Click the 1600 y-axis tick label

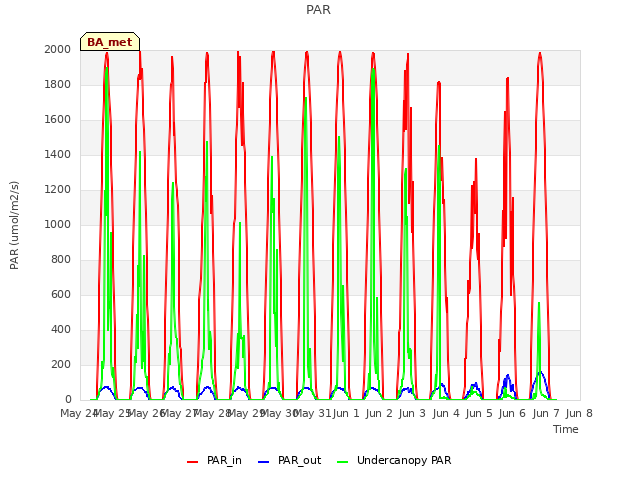(x=58, y=120)
